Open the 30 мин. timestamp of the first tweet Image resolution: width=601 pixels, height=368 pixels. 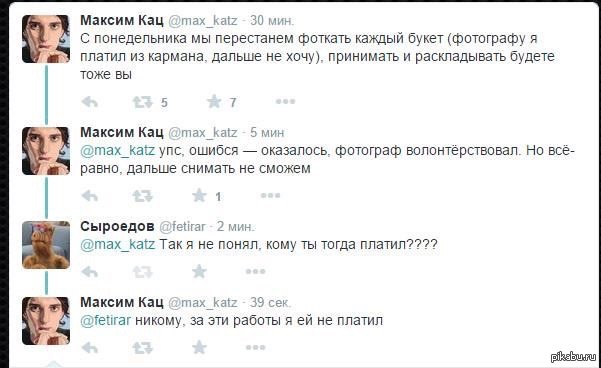tap(272, 20)
